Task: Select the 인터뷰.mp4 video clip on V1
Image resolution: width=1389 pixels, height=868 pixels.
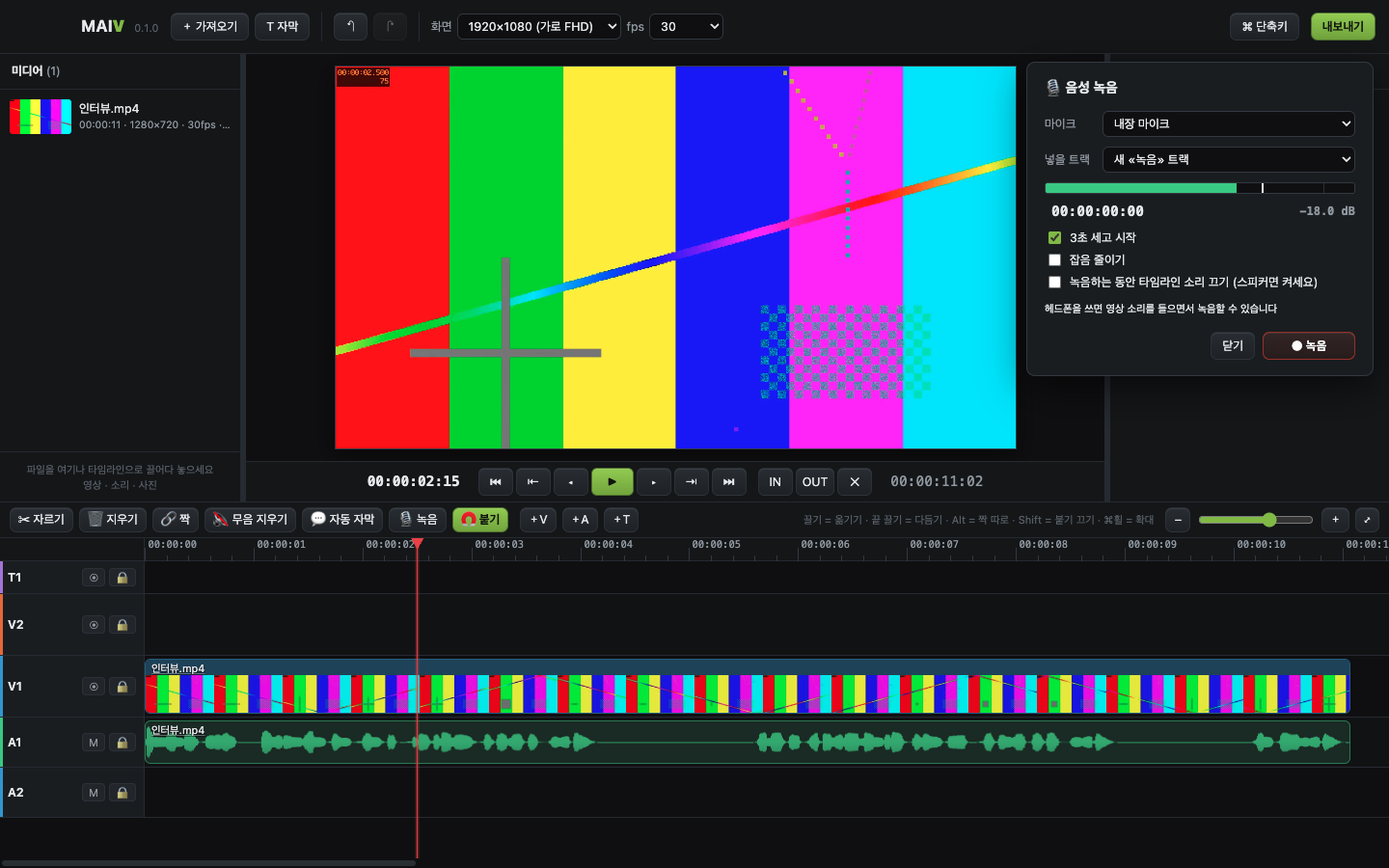Action: pyautogui.click(x=748, y=687)
